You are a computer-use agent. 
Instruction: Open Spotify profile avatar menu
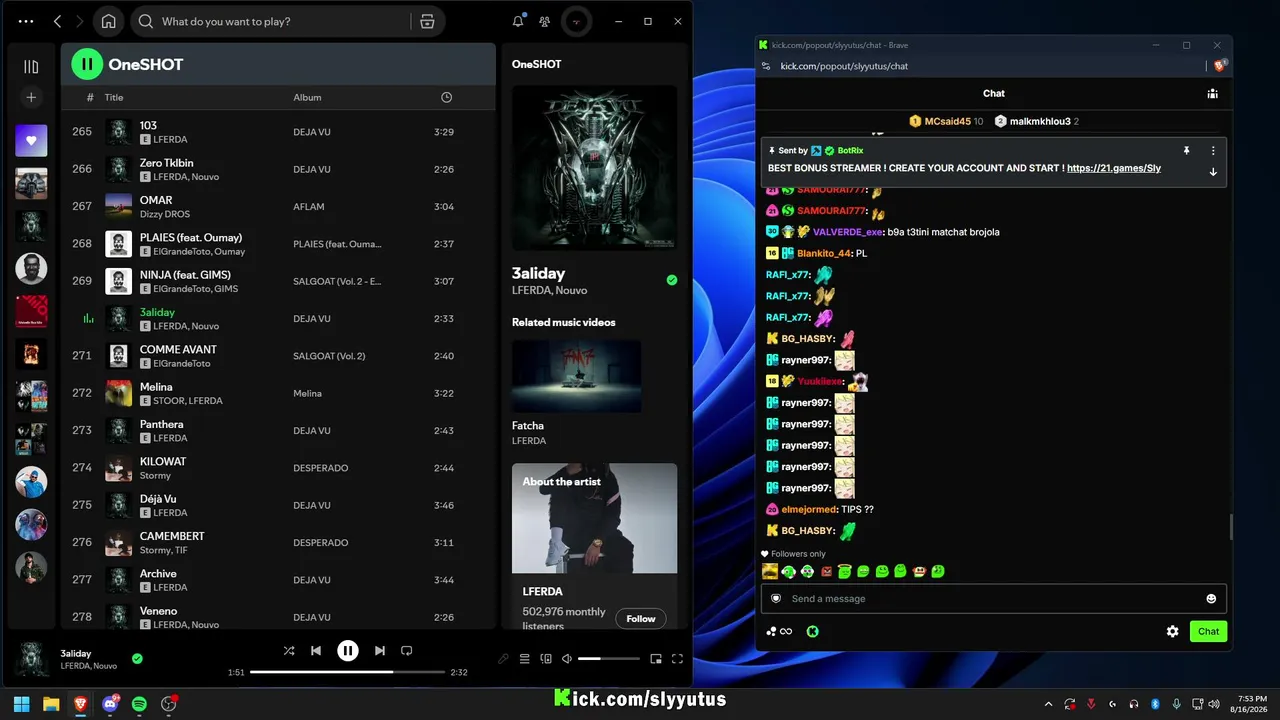point(576,21)
